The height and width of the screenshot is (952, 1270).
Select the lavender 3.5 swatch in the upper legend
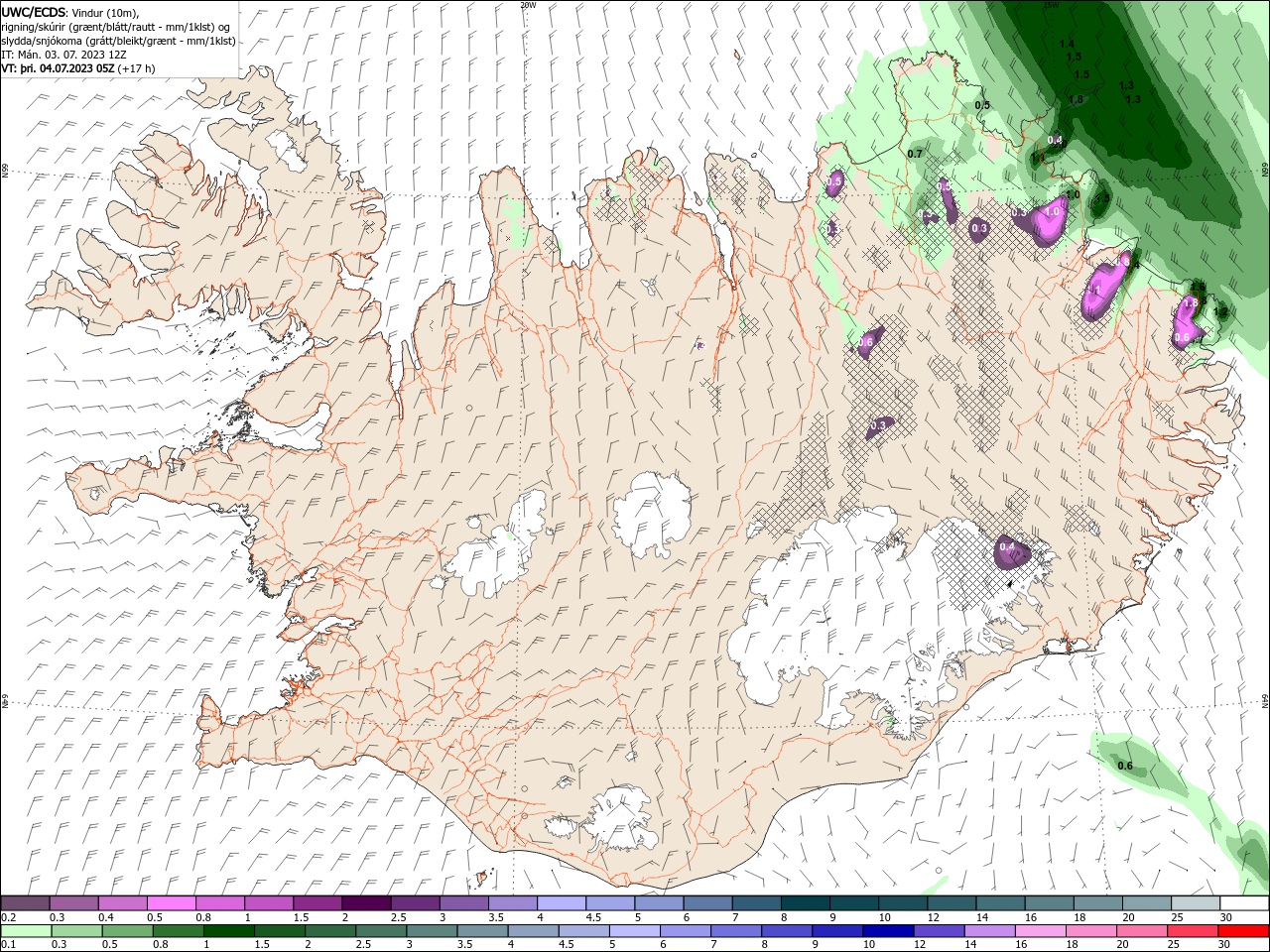point(512,903)
